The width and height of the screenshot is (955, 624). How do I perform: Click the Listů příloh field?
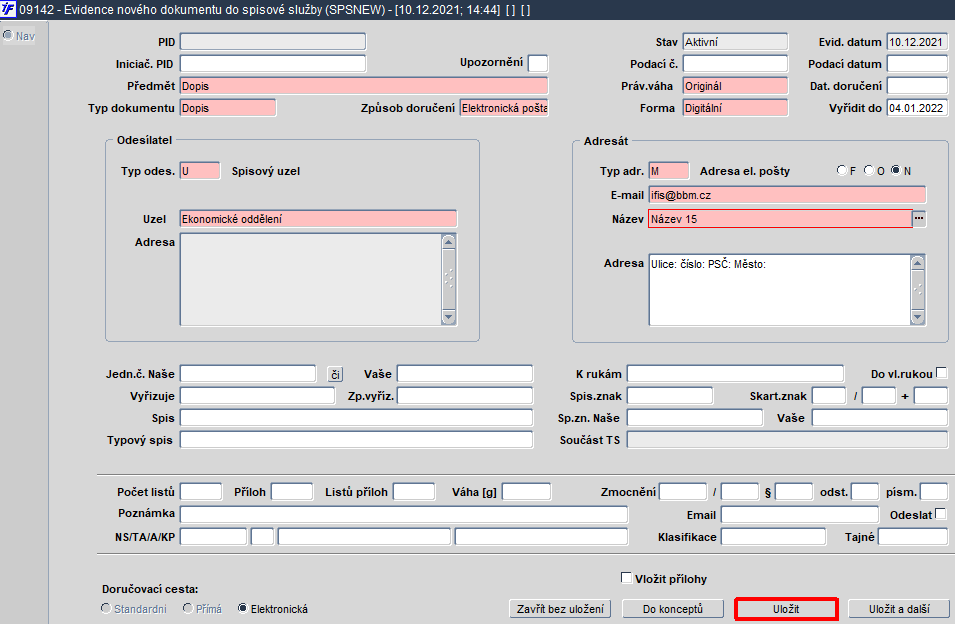(414, 491)
